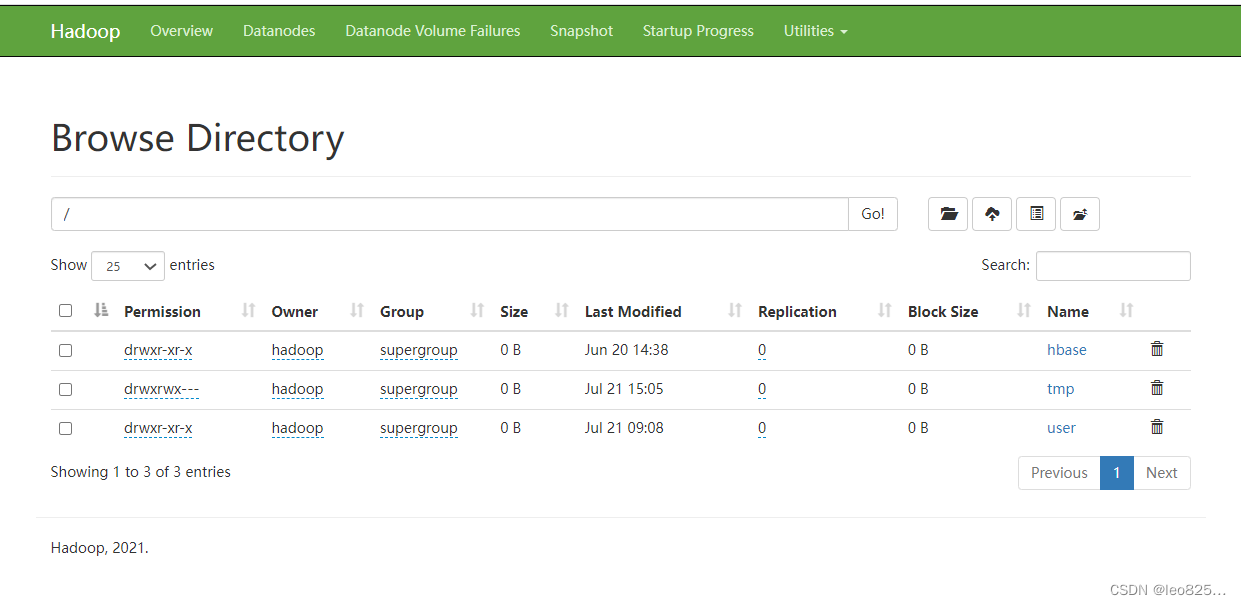Viewport: 1241px width, 605px height.
Task: Open the Startup Progress tab
Action: click(x=698, y=31)
